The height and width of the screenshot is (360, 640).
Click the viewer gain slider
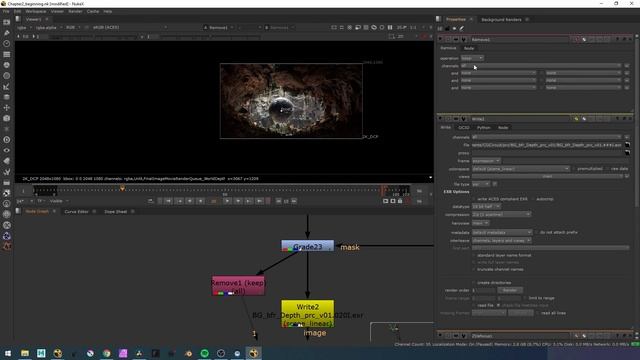[x=93, y=37]
